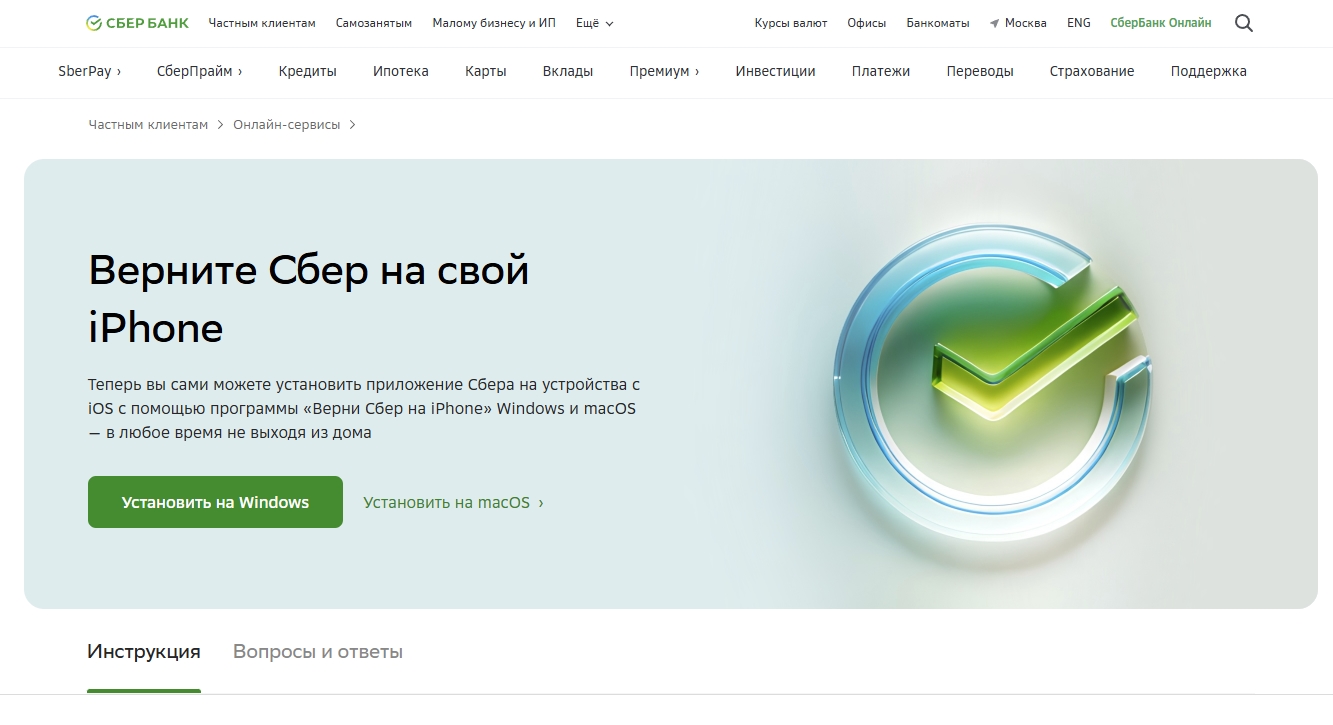
Task: Open Малому бизнесу и ИП section
Action: point(494,23)
